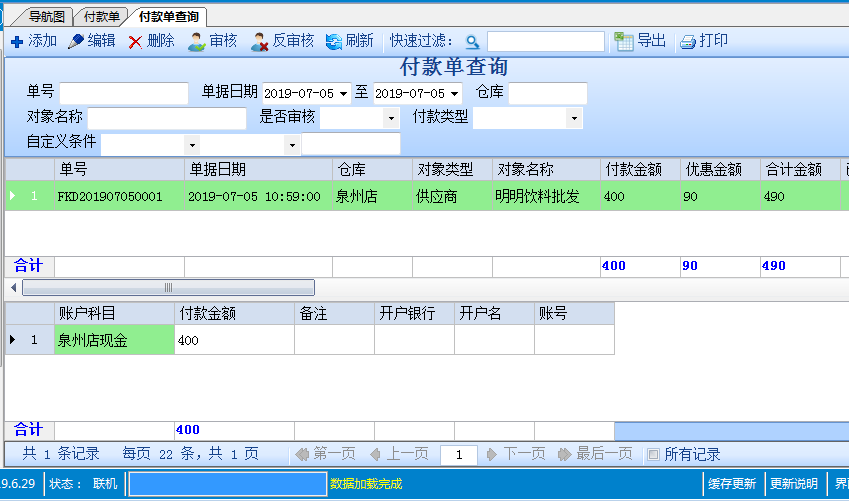The image size is (849, 501).
Task: Select the 付款单查询 tab
Action: click(168, 17)
